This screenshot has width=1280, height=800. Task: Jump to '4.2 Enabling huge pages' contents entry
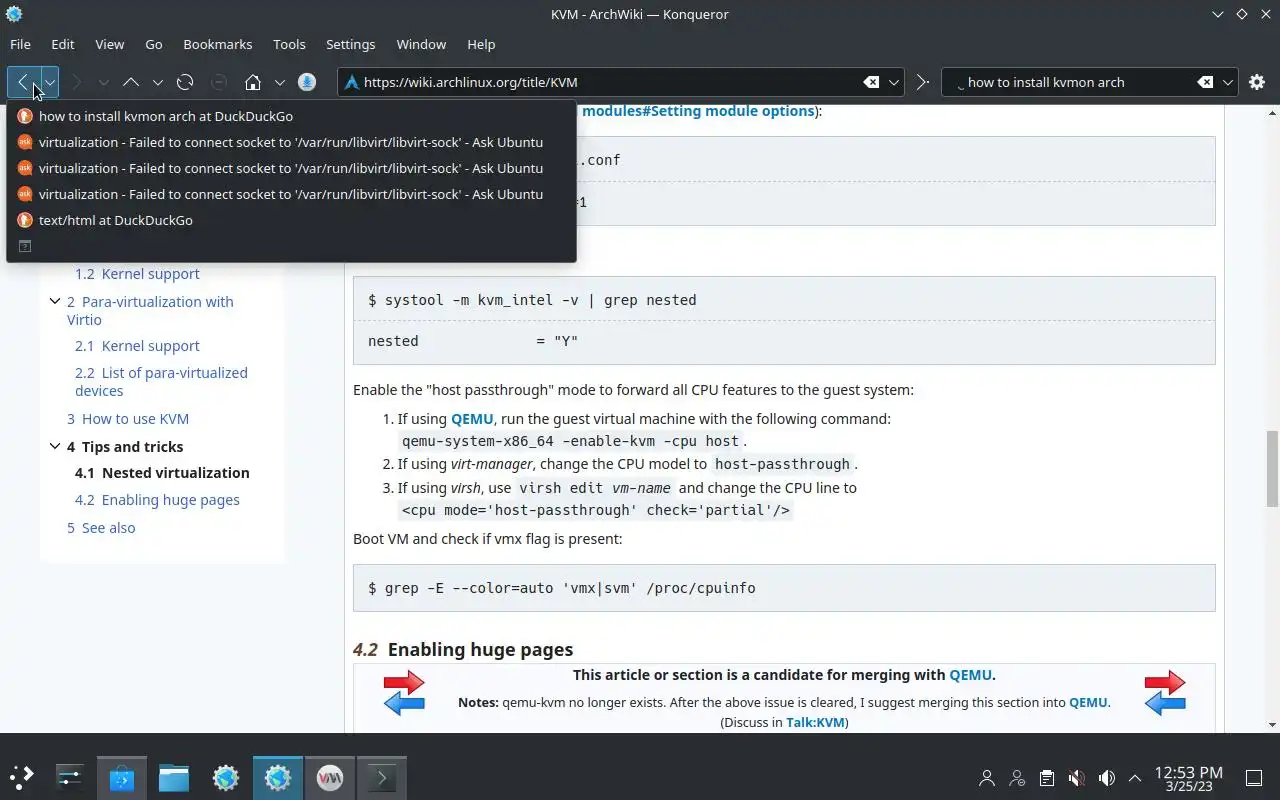pyautogui.click(x=157, y=500)
